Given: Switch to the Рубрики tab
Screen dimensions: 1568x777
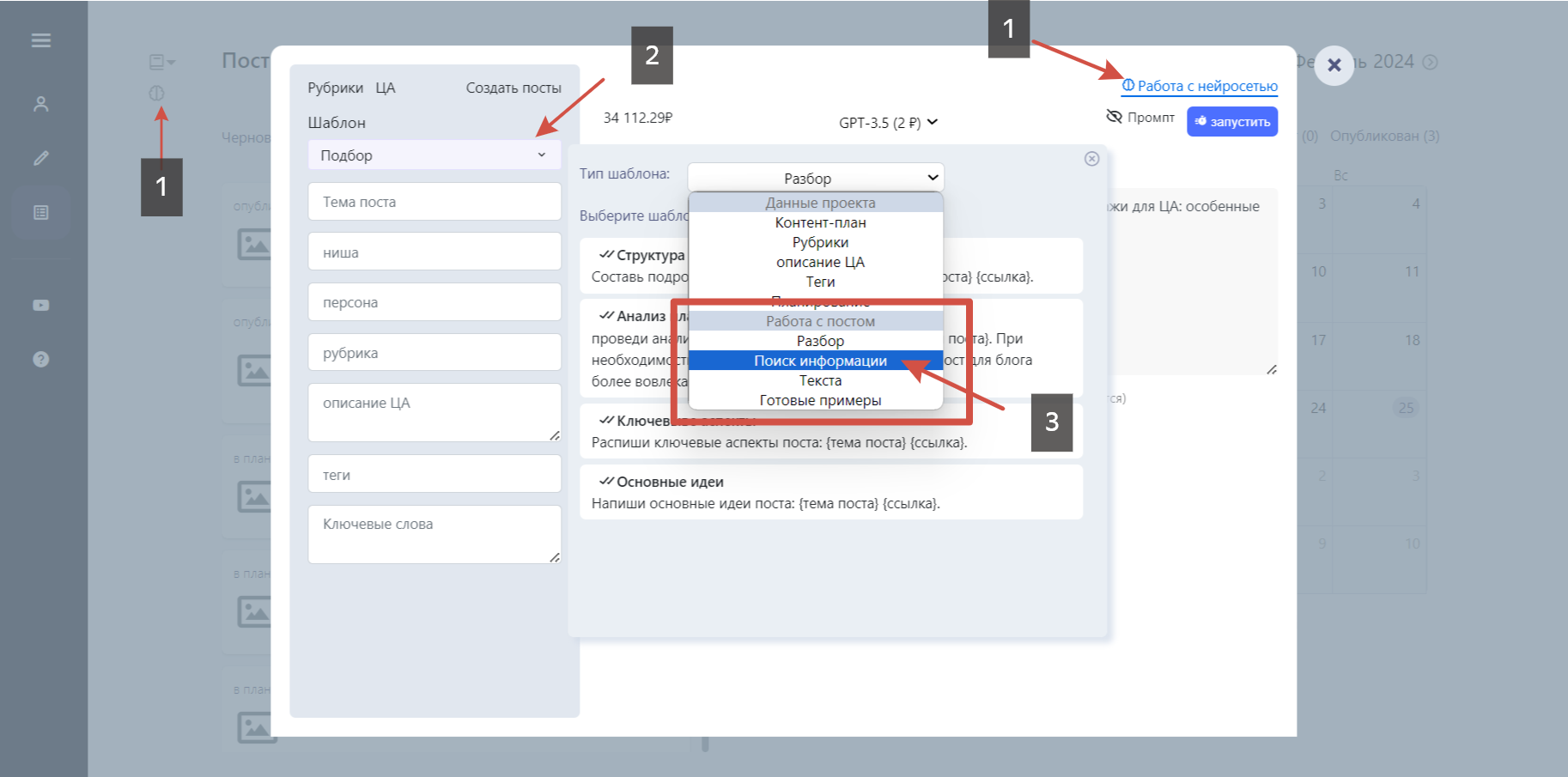Looking at the screenshot, I should (335, 88).
